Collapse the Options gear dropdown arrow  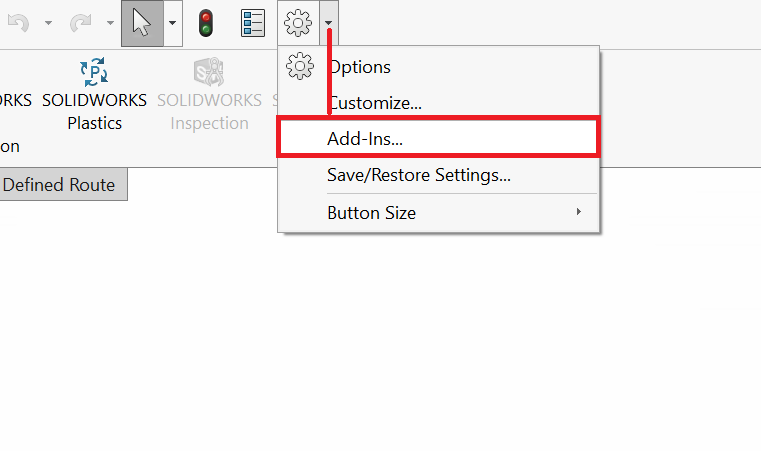(x=328, y=23)
